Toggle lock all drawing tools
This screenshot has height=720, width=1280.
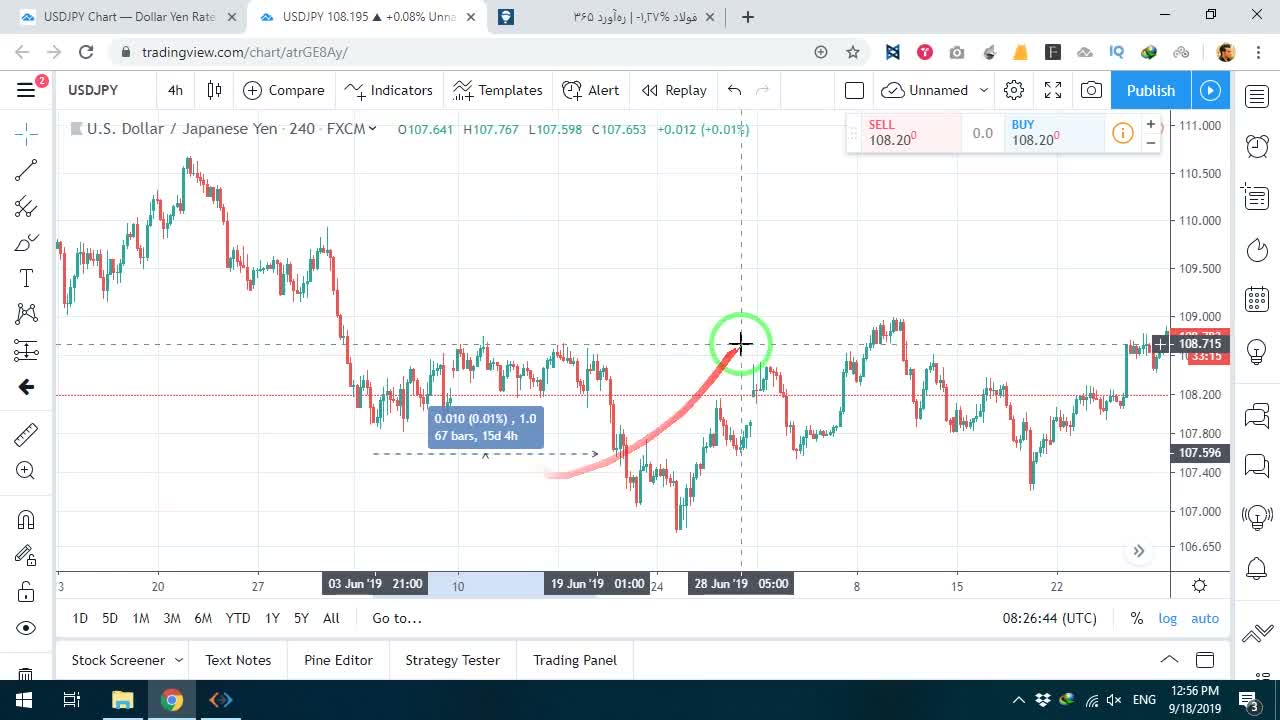pos(26,592)
